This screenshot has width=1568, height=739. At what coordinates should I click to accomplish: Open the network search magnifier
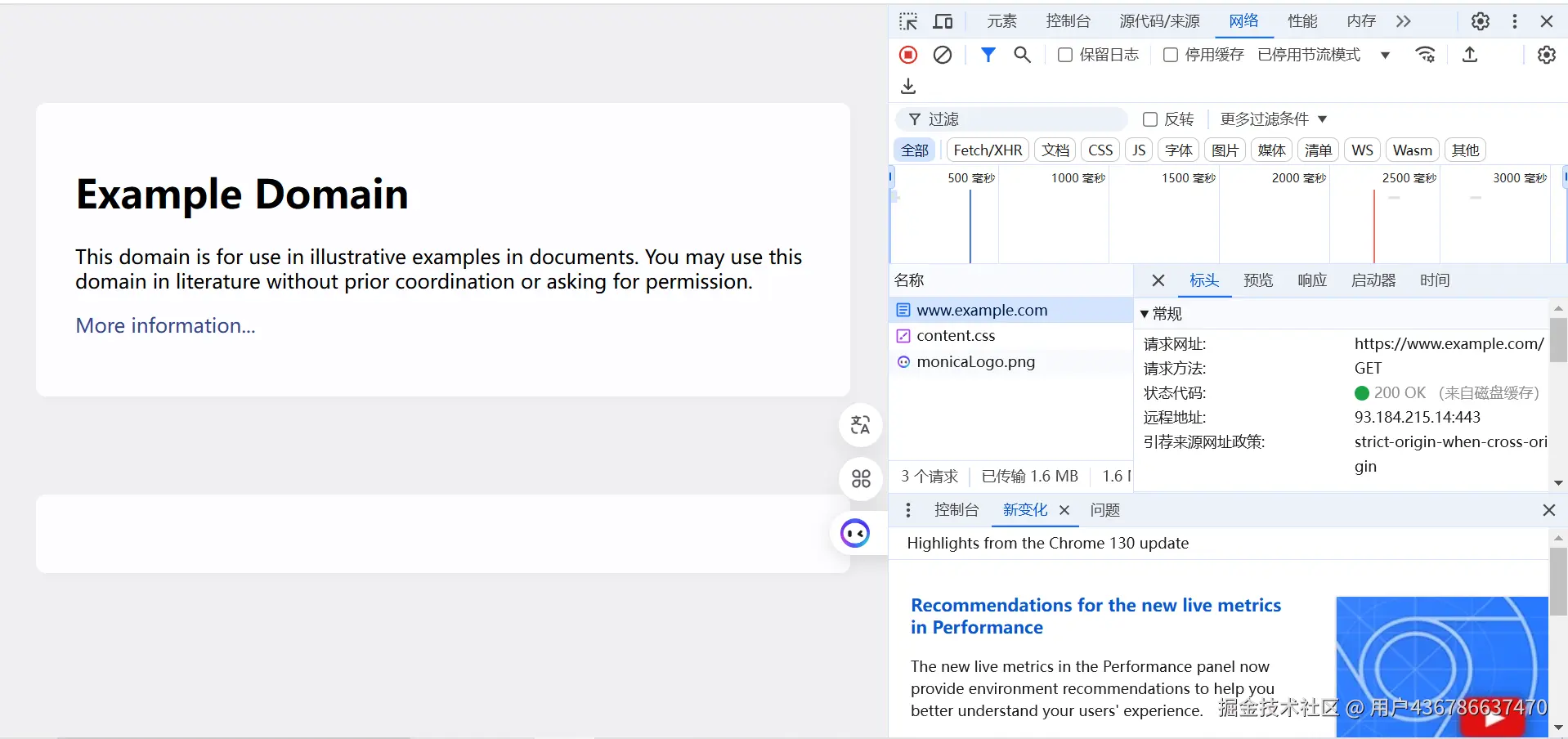tap(1022, 55)
